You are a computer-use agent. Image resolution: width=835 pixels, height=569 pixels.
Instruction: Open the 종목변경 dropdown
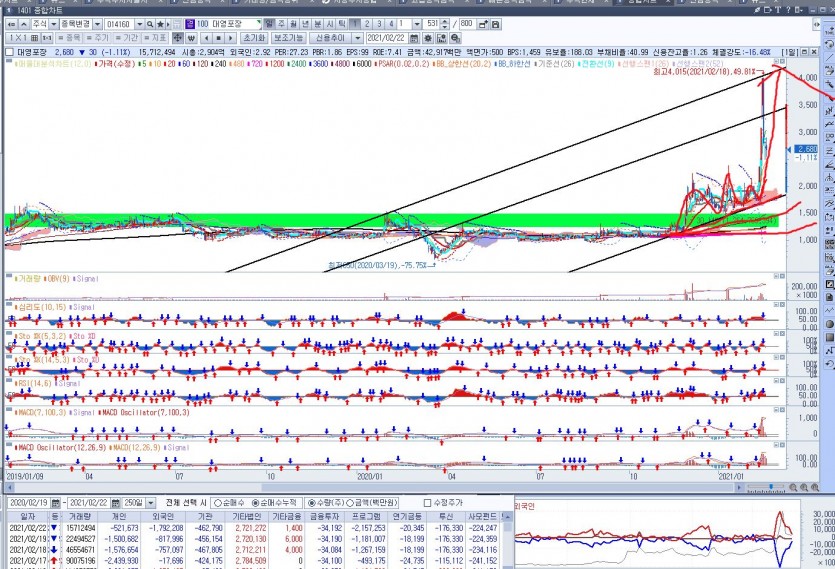pos(97,23)
